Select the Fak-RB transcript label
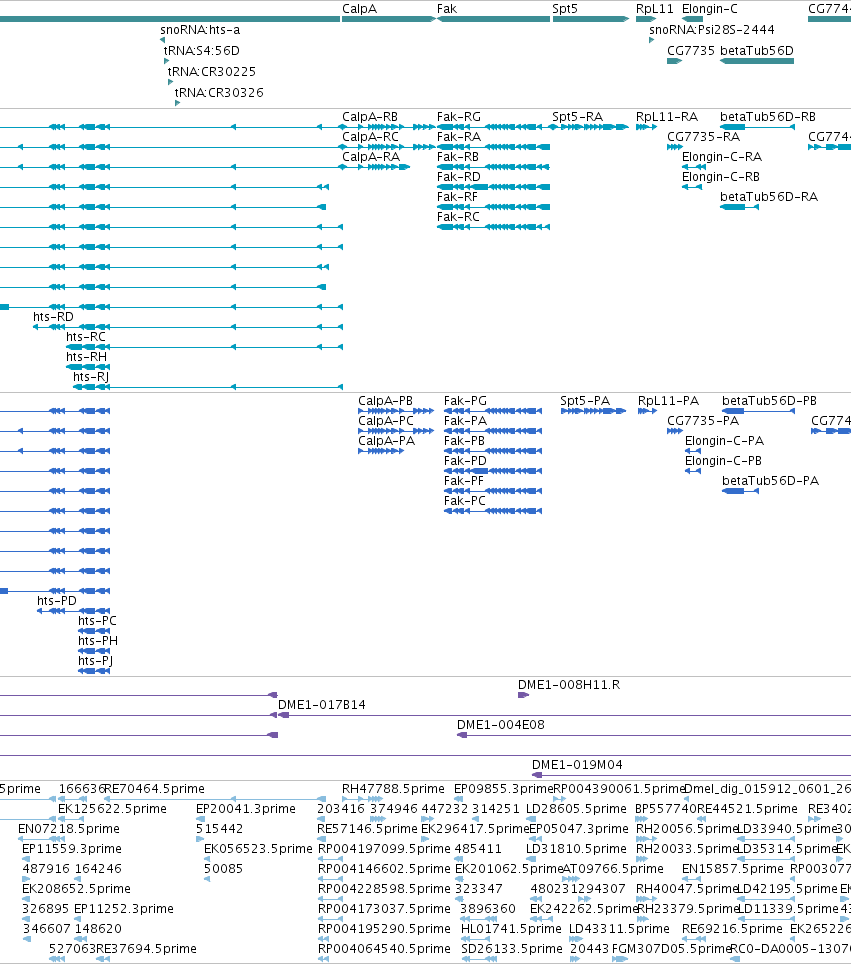Viewport: 851px width, 964px height. pyautogui.click(x=457, y=157)
